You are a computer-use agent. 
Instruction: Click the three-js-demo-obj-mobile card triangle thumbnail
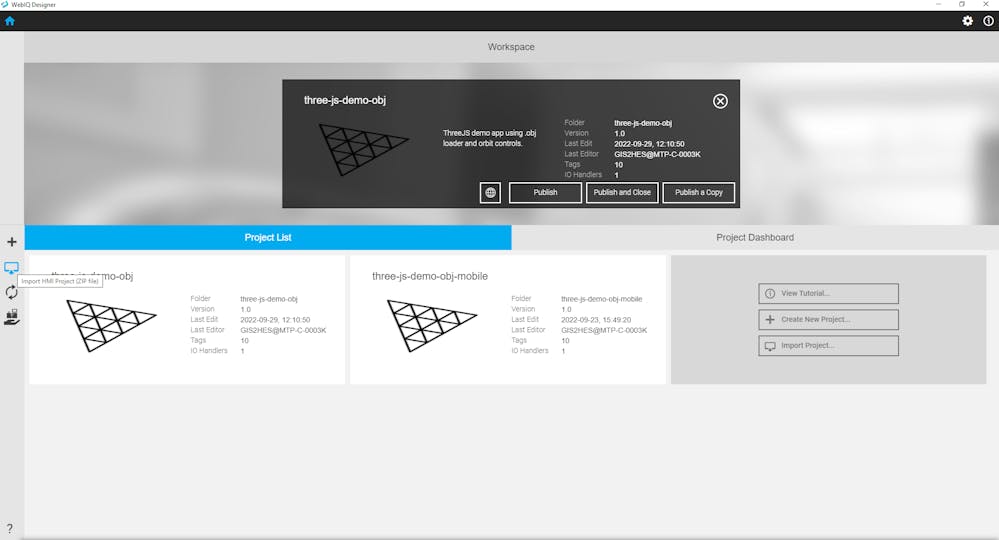tap(432, 325)
